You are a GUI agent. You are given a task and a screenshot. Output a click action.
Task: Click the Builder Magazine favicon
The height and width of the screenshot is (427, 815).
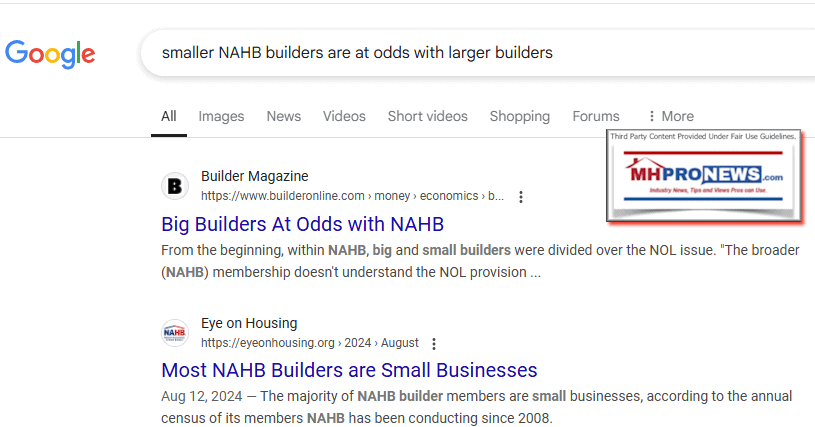pyautogui.click(x=175, y=186)
